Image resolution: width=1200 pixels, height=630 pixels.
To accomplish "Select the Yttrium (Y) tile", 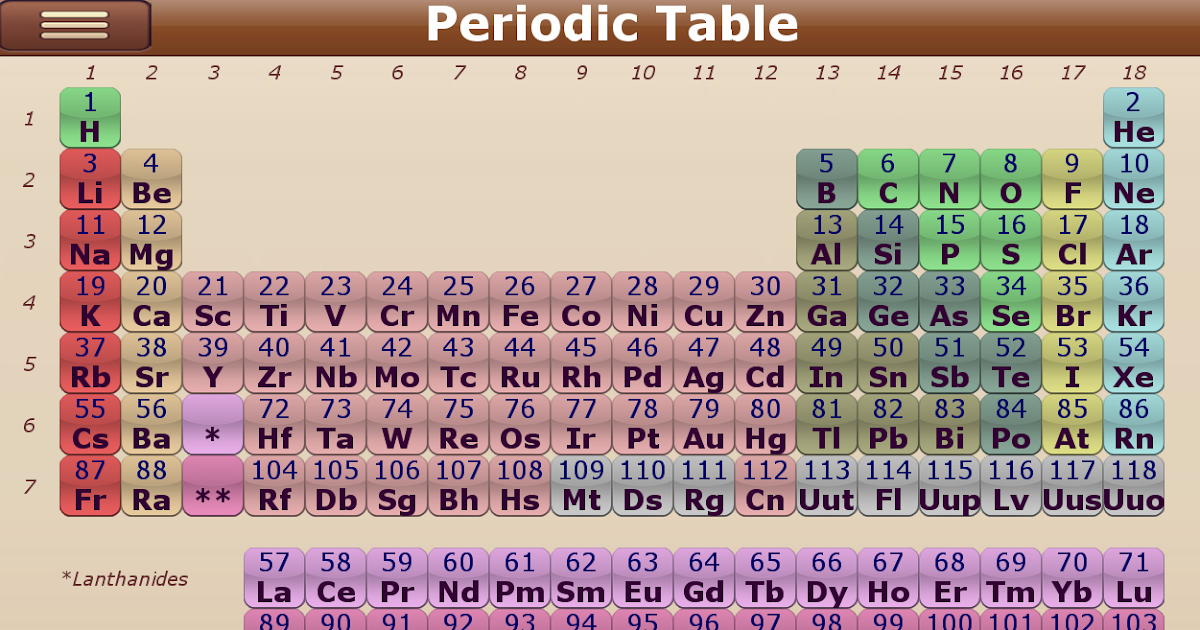I will pos(213,363).
